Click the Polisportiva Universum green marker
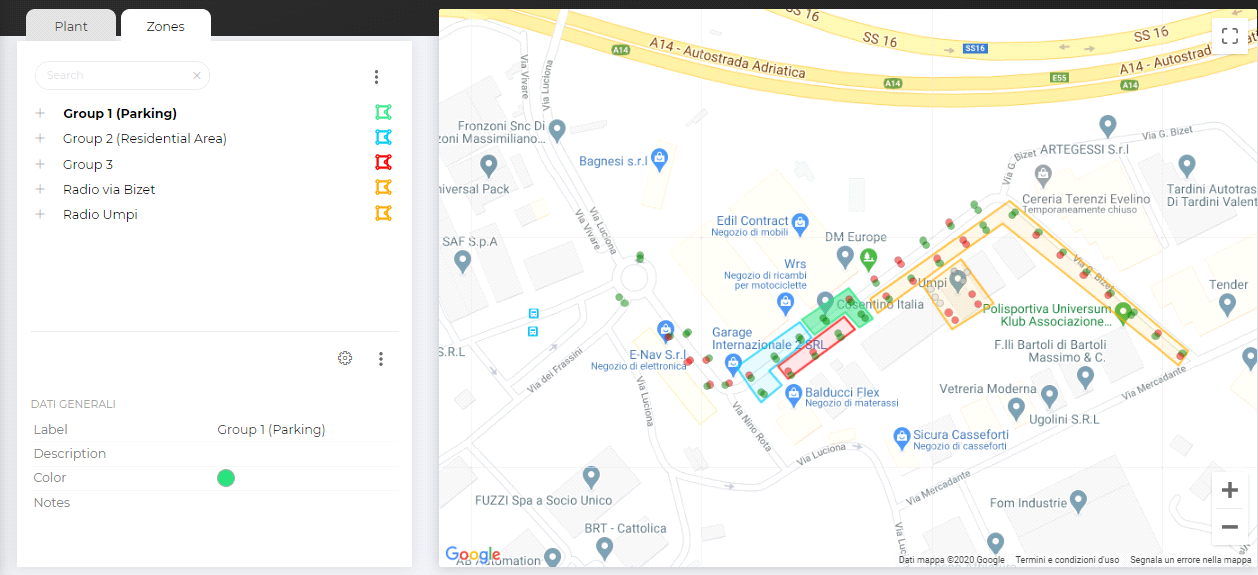The height and width of the screenshot is (575, 1258). tap(1124, 313)
